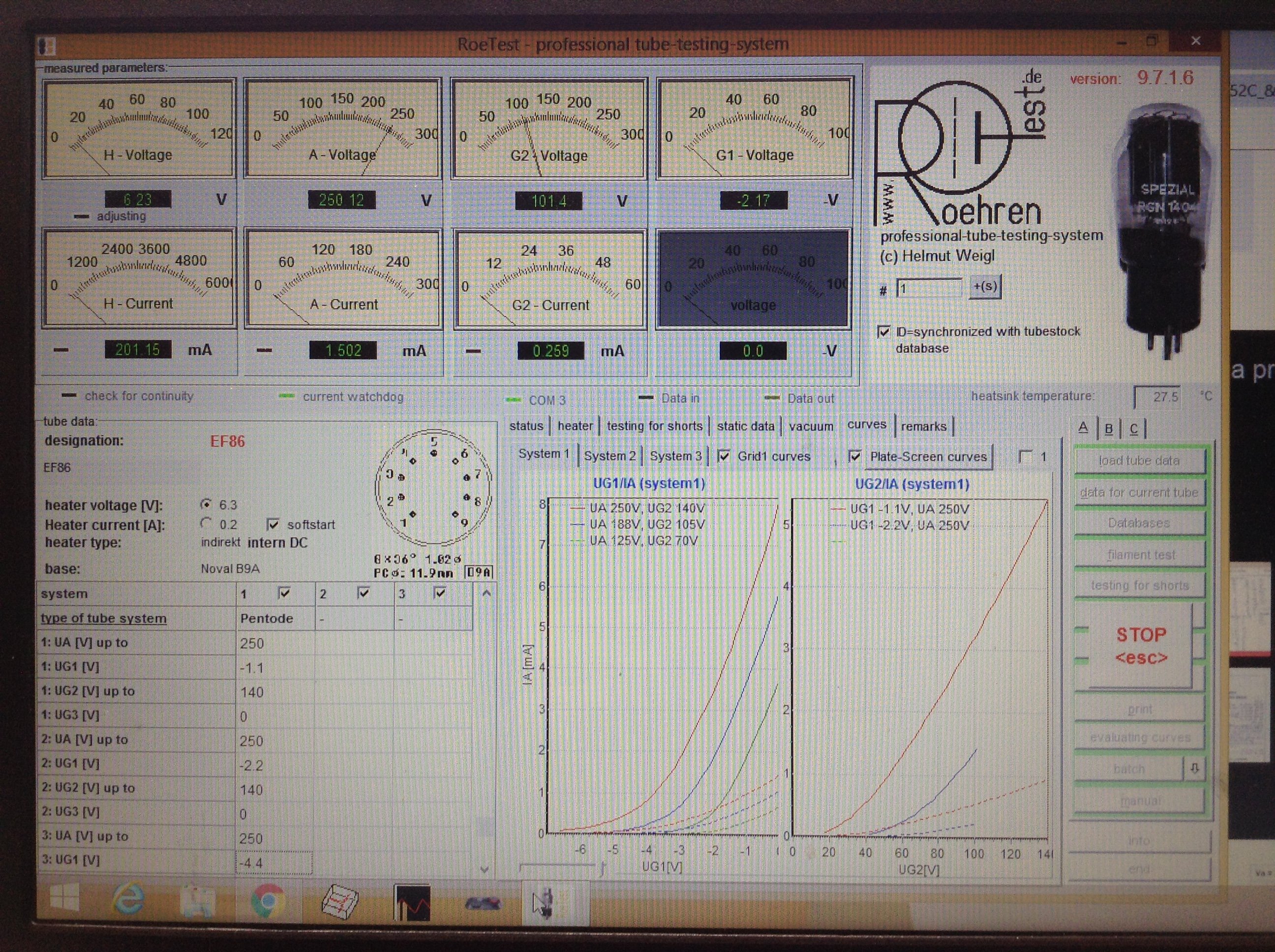Open Google Chrome from the taskbar

268,900
